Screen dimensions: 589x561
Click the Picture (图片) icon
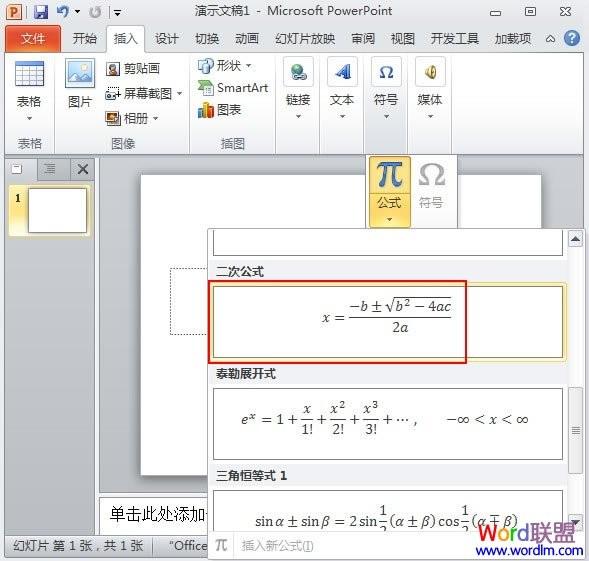(x=80, y=73)
